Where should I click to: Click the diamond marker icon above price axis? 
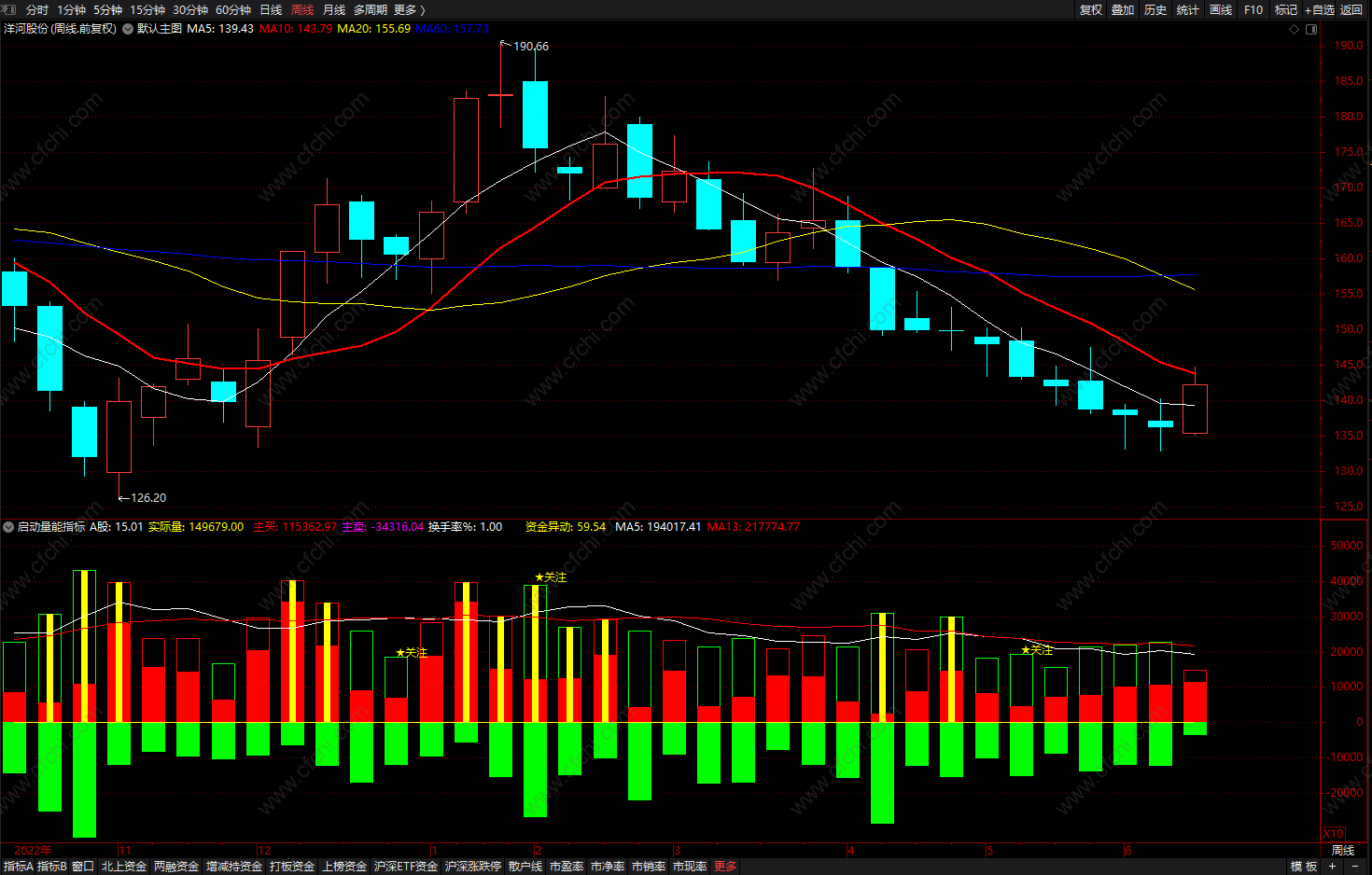click(x=1294, y=29)
